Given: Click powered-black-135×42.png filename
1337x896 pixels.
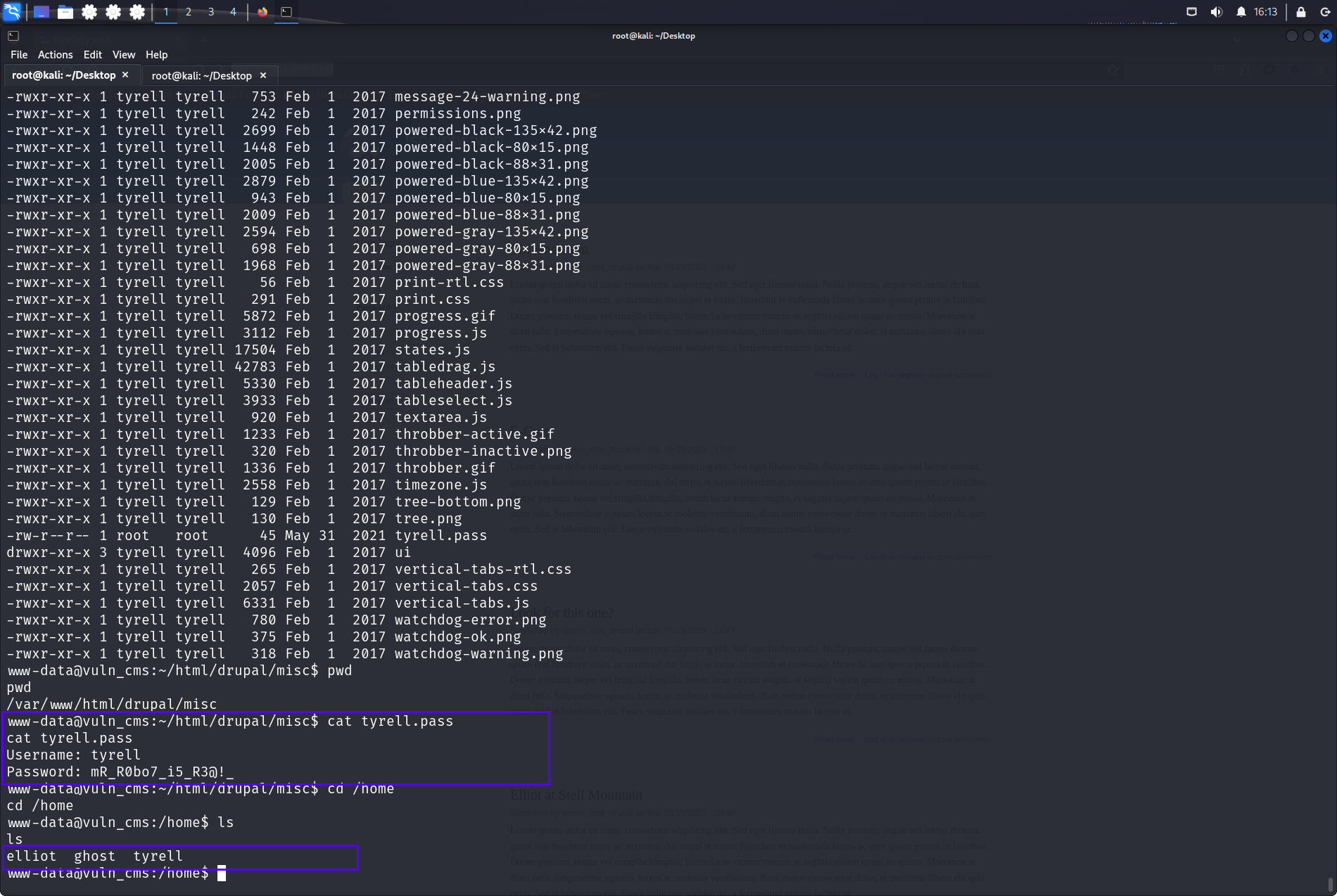Looking at the screenshot, I should click(x=495, y=131).
